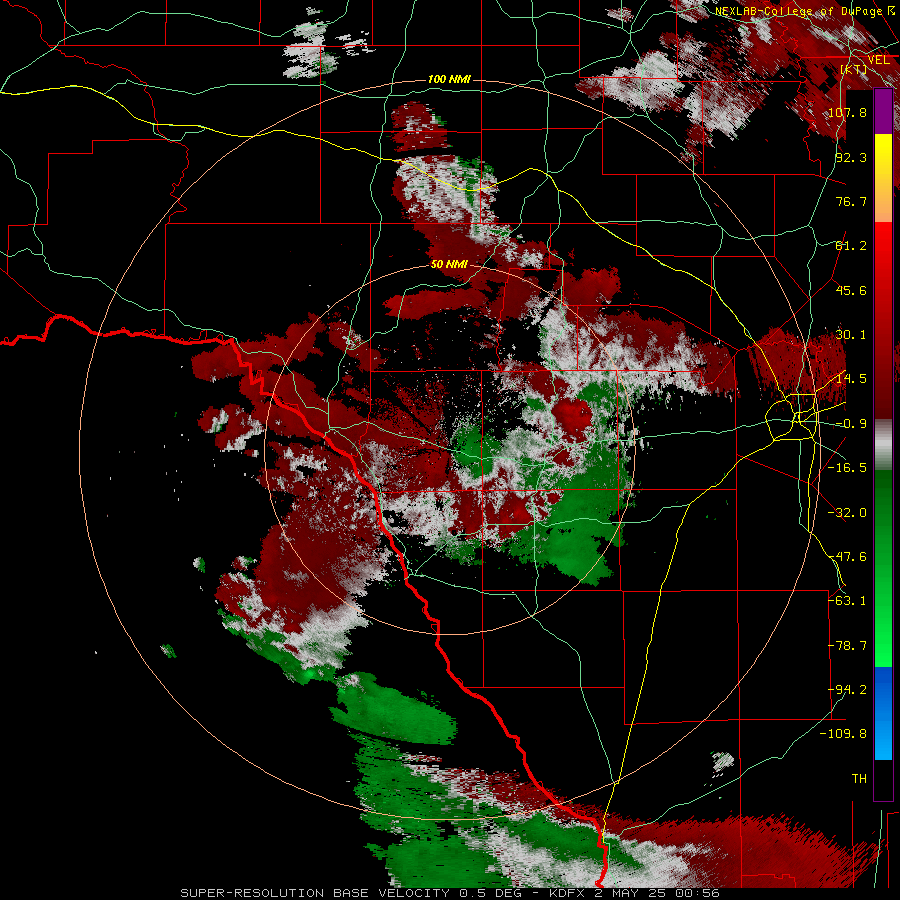Screen dimensions: 900x900
Task: Click the 45.6 velocity scale value
Action: click(851, 290)
